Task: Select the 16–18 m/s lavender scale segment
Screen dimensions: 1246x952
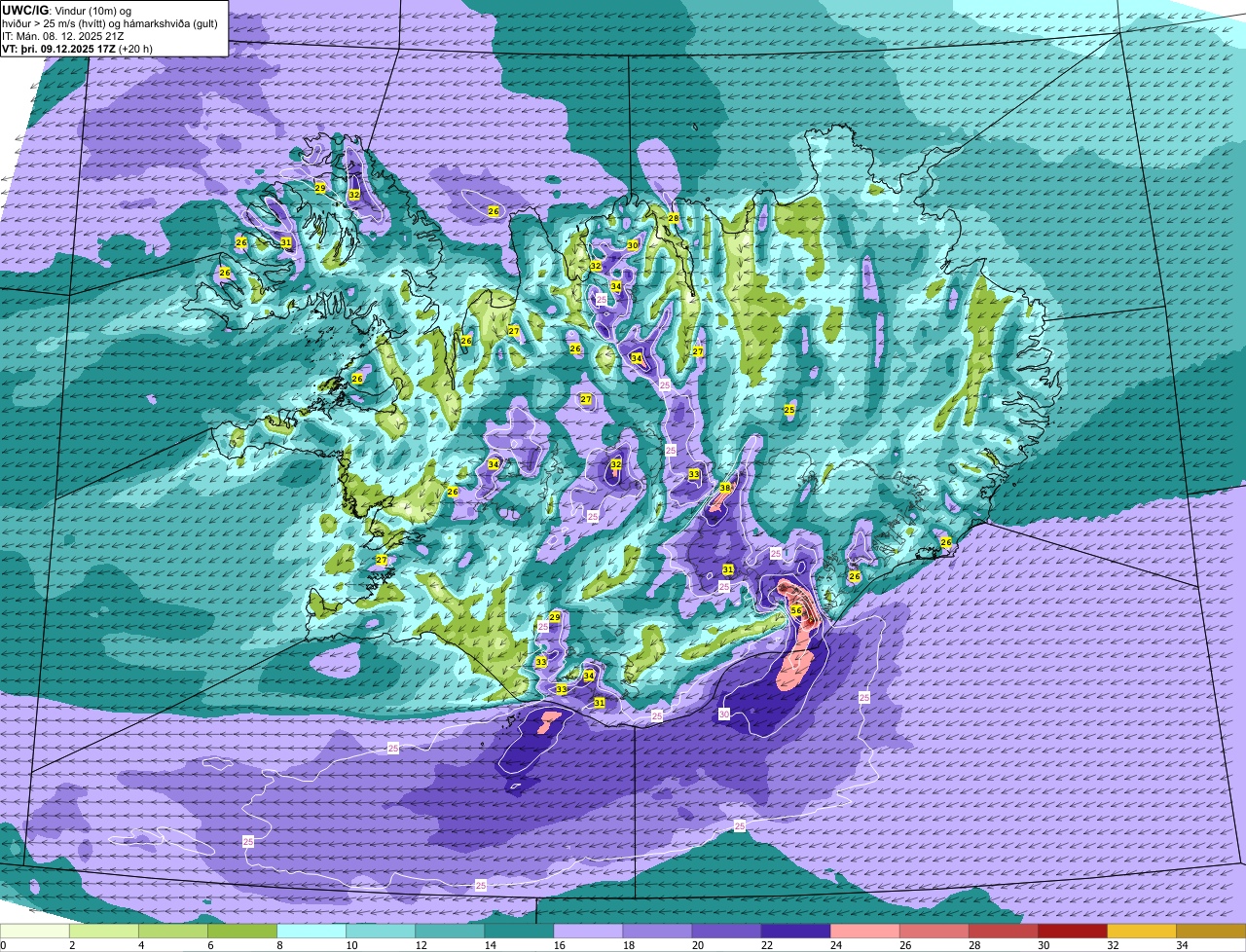Action: (588, 932)
